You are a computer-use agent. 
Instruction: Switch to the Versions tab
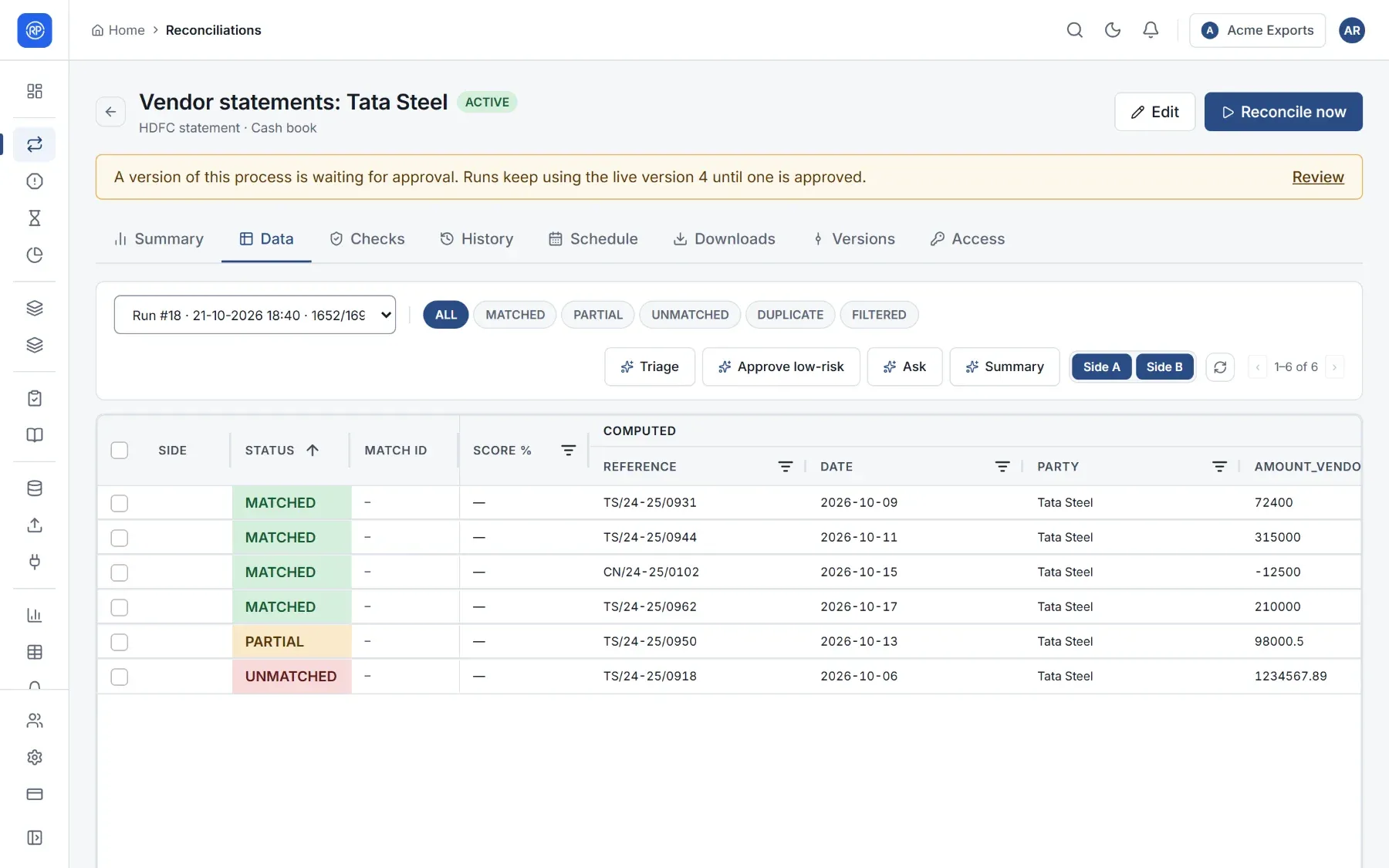(x=854, y=239)
